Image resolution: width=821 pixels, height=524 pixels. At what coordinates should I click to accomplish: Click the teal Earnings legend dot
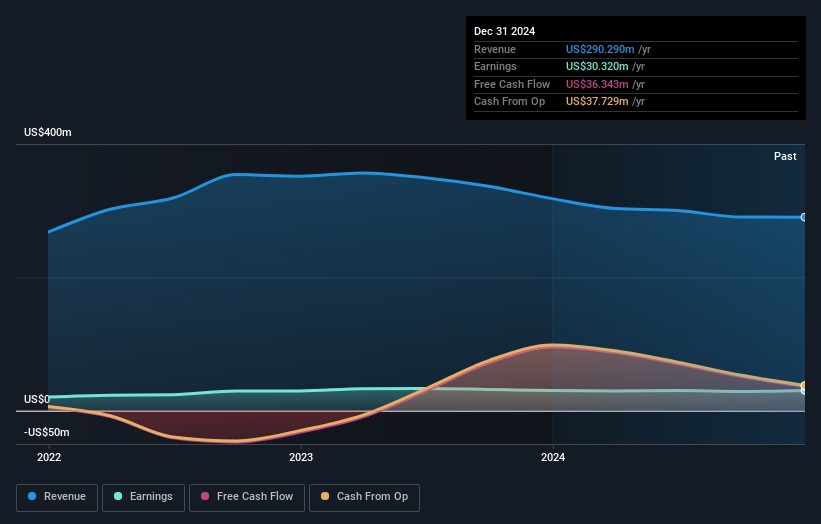coord(118,497)
